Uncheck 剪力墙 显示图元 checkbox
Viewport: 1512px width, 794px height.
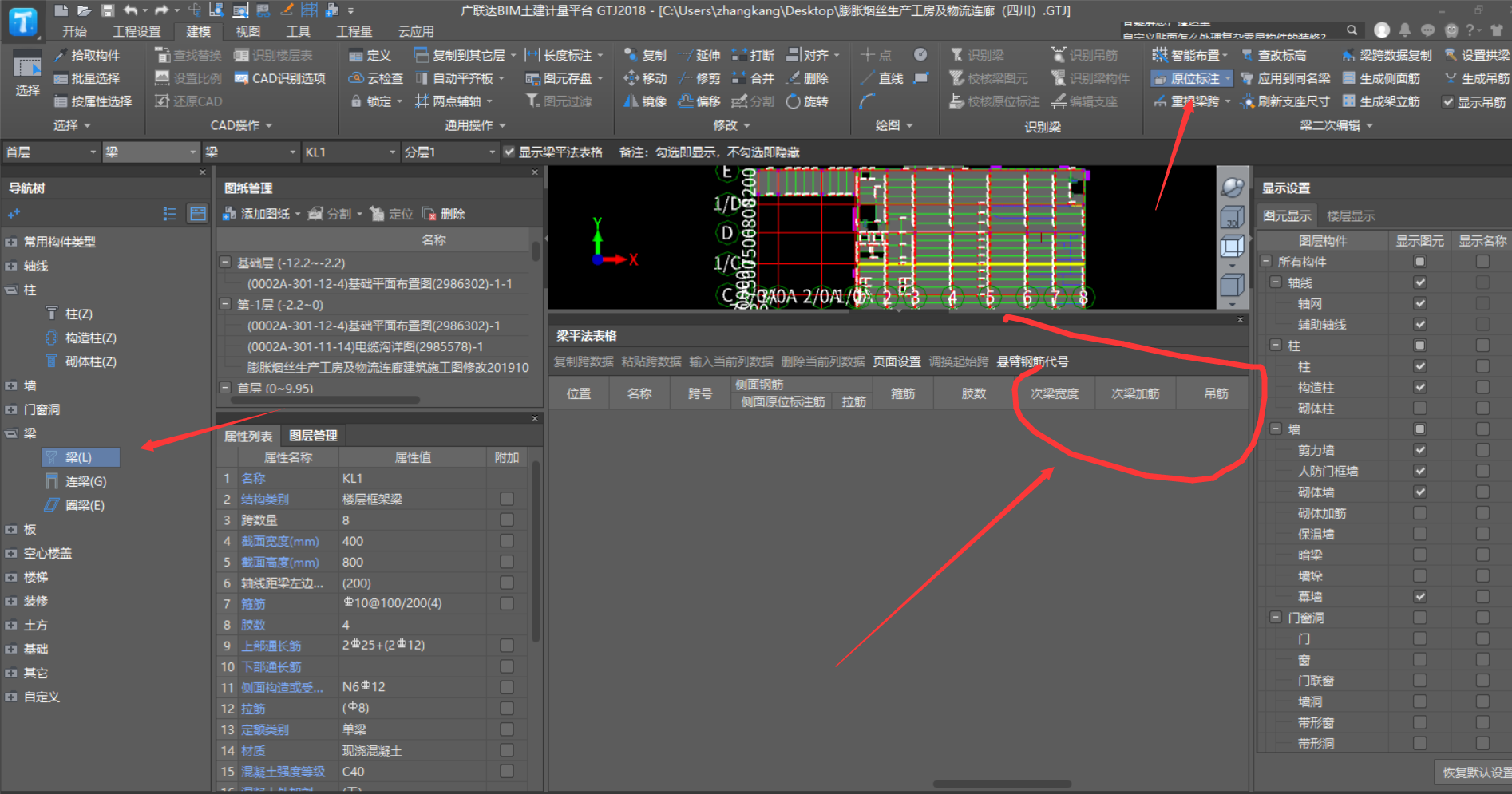coord(1419,450)
